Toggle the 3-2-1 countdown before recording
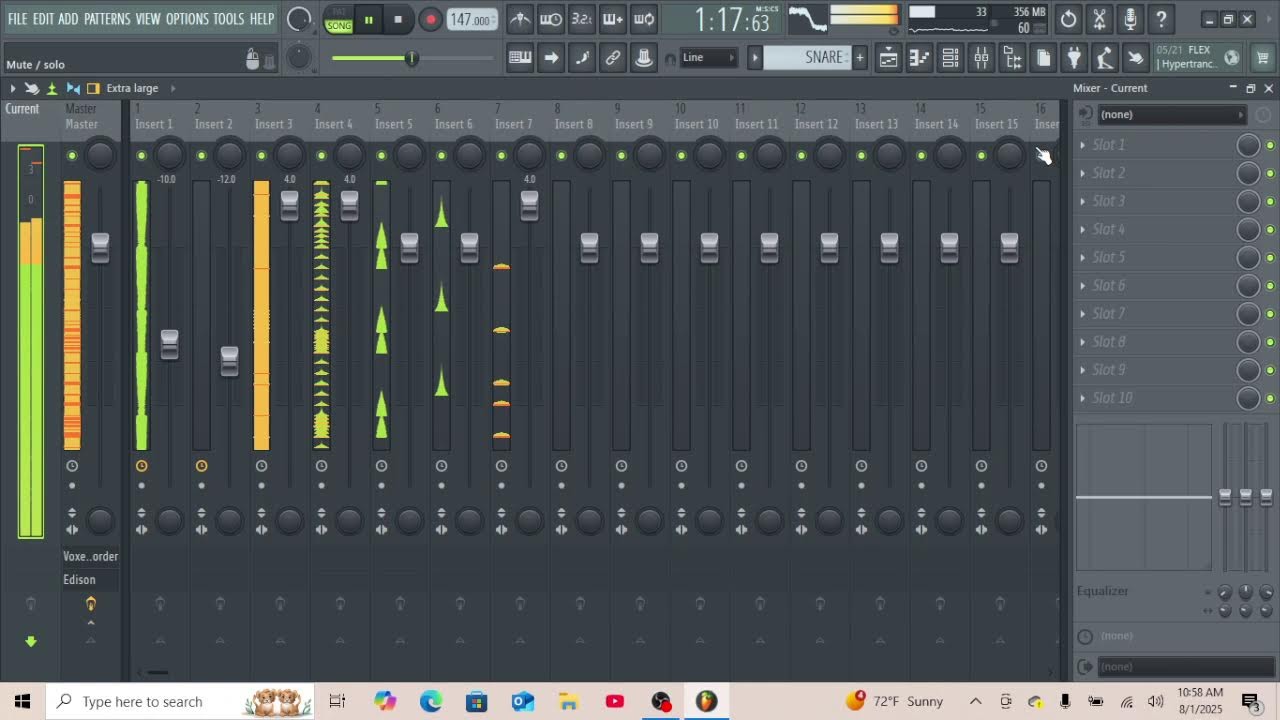 (x=582, y=19)
